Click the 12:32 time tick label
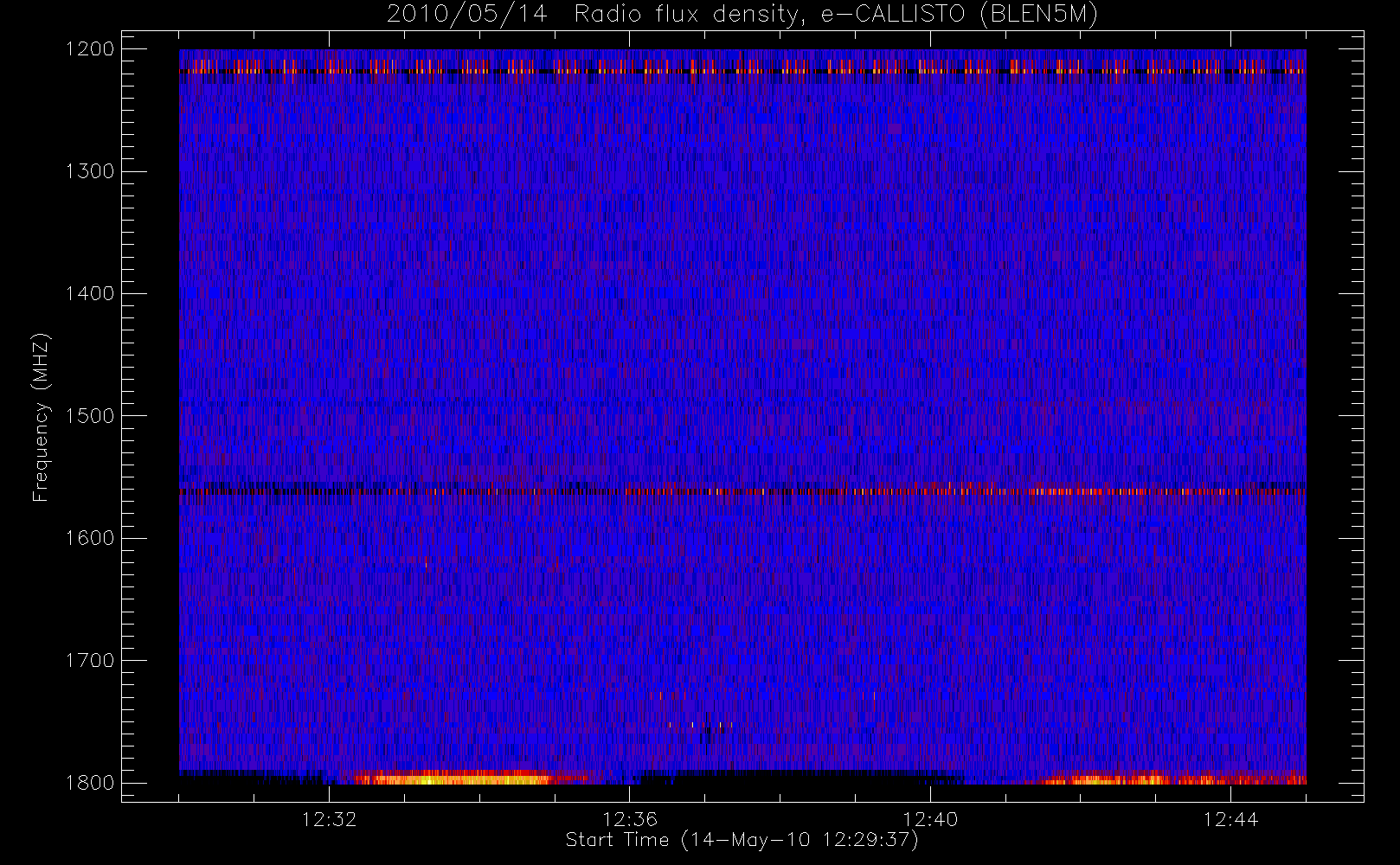 [x=329, y=818]
